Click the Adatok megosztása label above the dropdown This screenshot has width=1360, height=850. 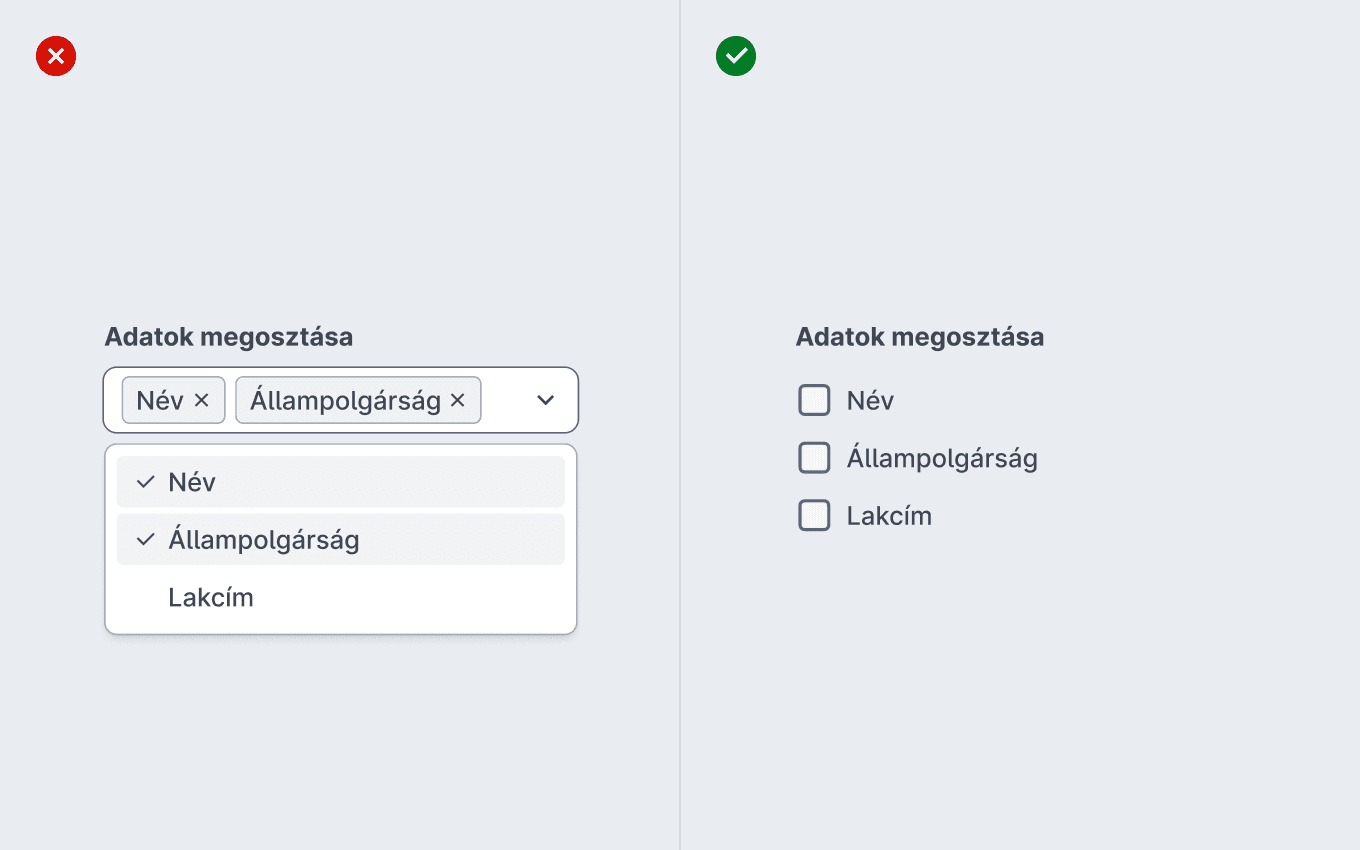(229, 337)
